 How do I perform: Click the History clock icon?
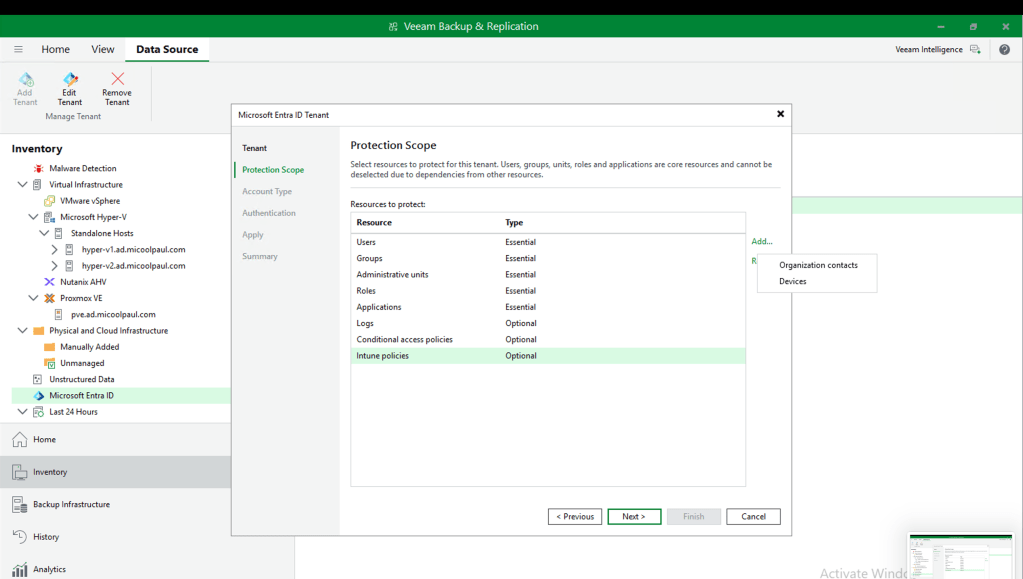(20, 537)
